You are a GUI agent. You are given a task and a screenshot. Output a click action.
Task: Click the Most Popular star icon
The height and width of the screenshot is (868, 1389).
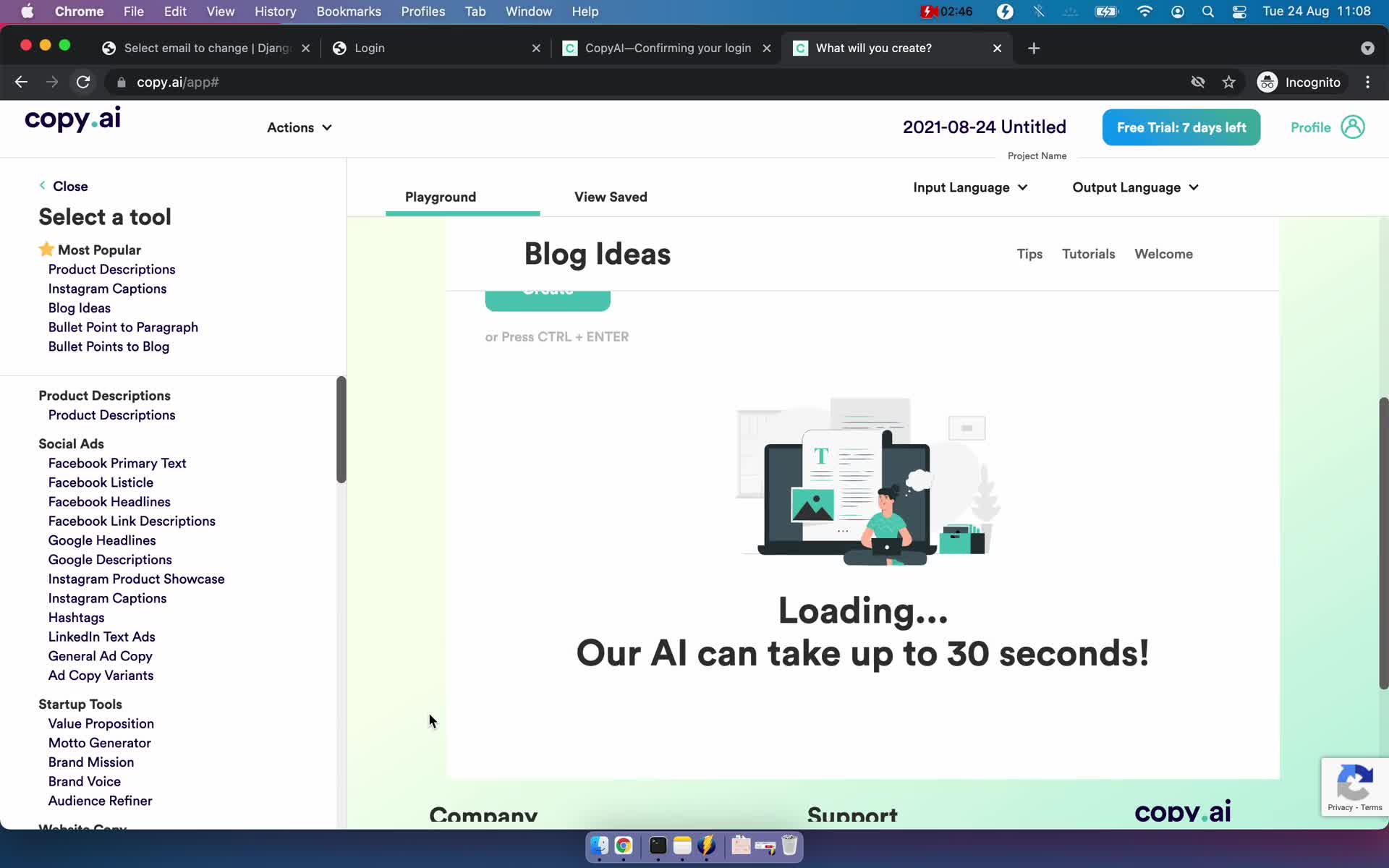46,249
